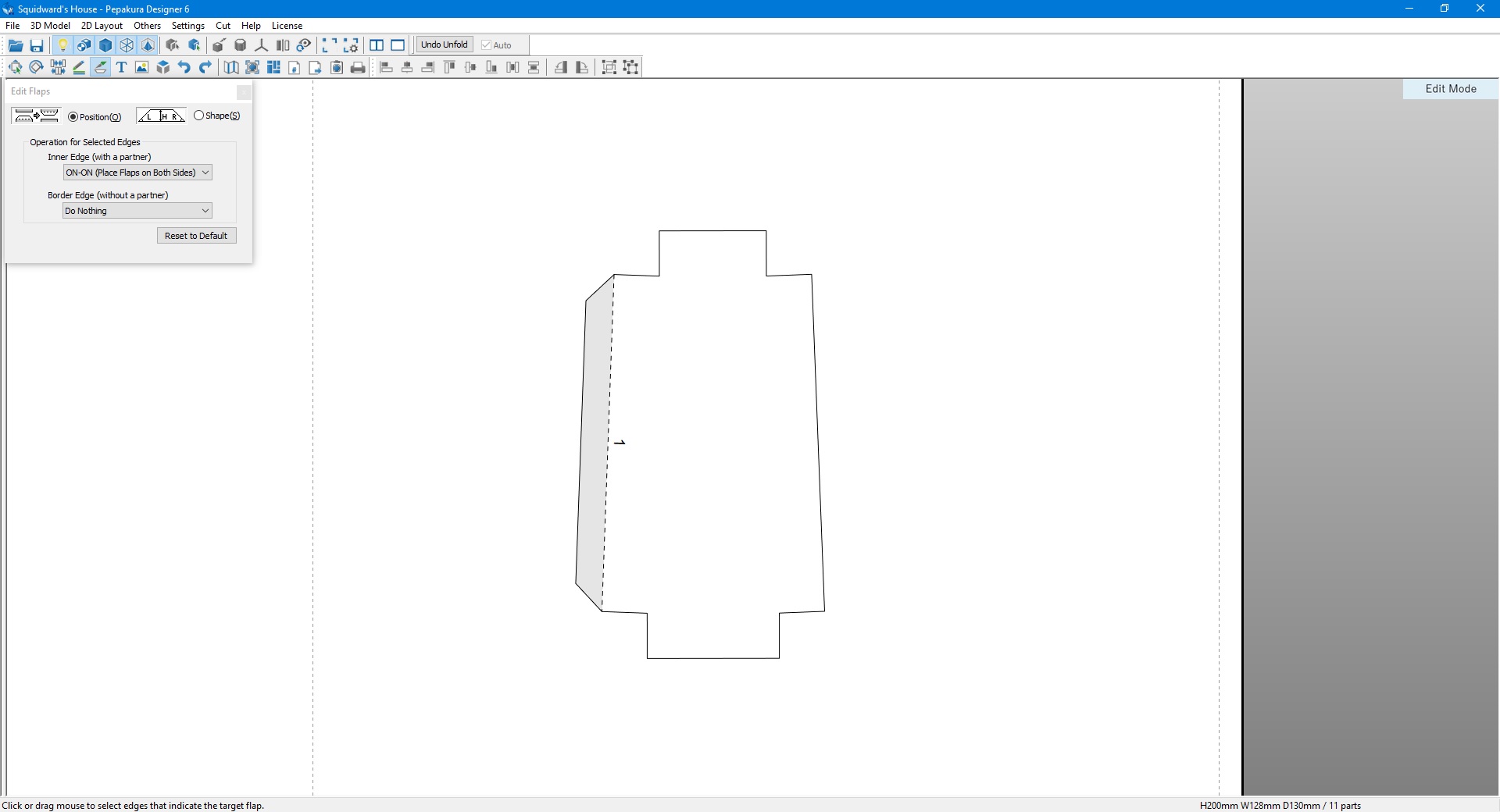Open the Help menu
1500x812 pixels.
251,26
